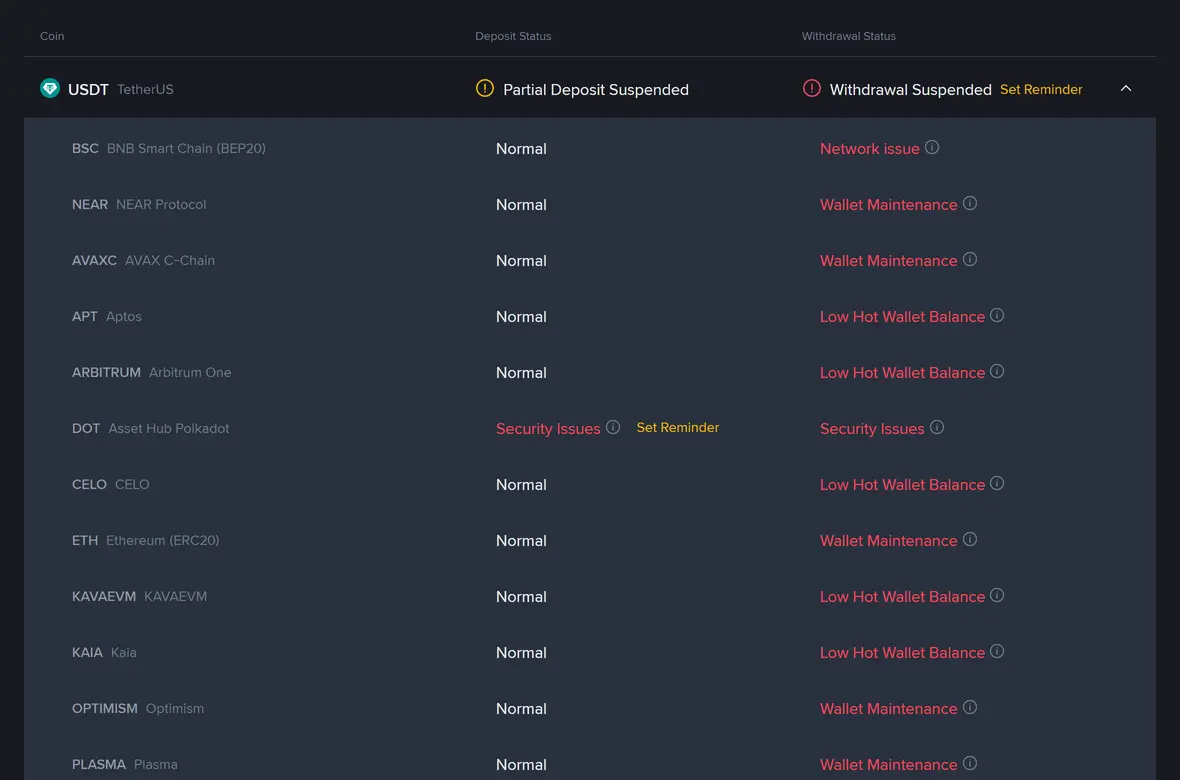This screenshot has height=780, width=1180.
Task: Open info icon for PLASMA Wallet Maintenance
Action: [x=970, y=763]
